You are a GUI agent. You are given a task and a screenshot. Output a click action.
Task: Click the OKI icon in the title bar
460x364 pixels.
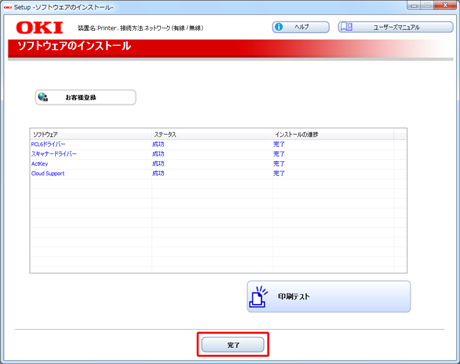(x=8, y=7)
